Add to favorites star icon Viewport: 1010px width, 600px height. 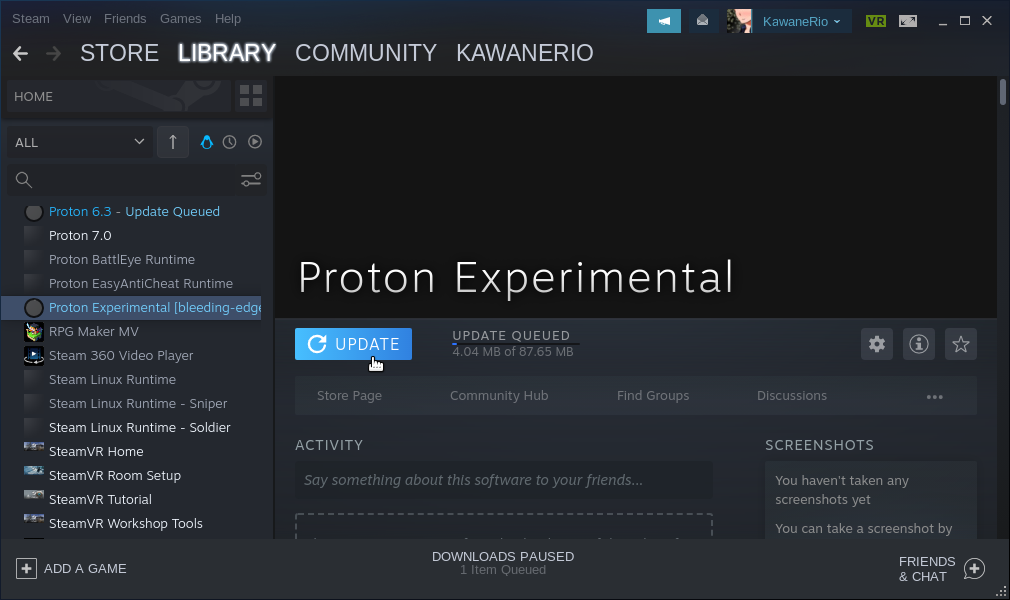(x=960, y=344)
